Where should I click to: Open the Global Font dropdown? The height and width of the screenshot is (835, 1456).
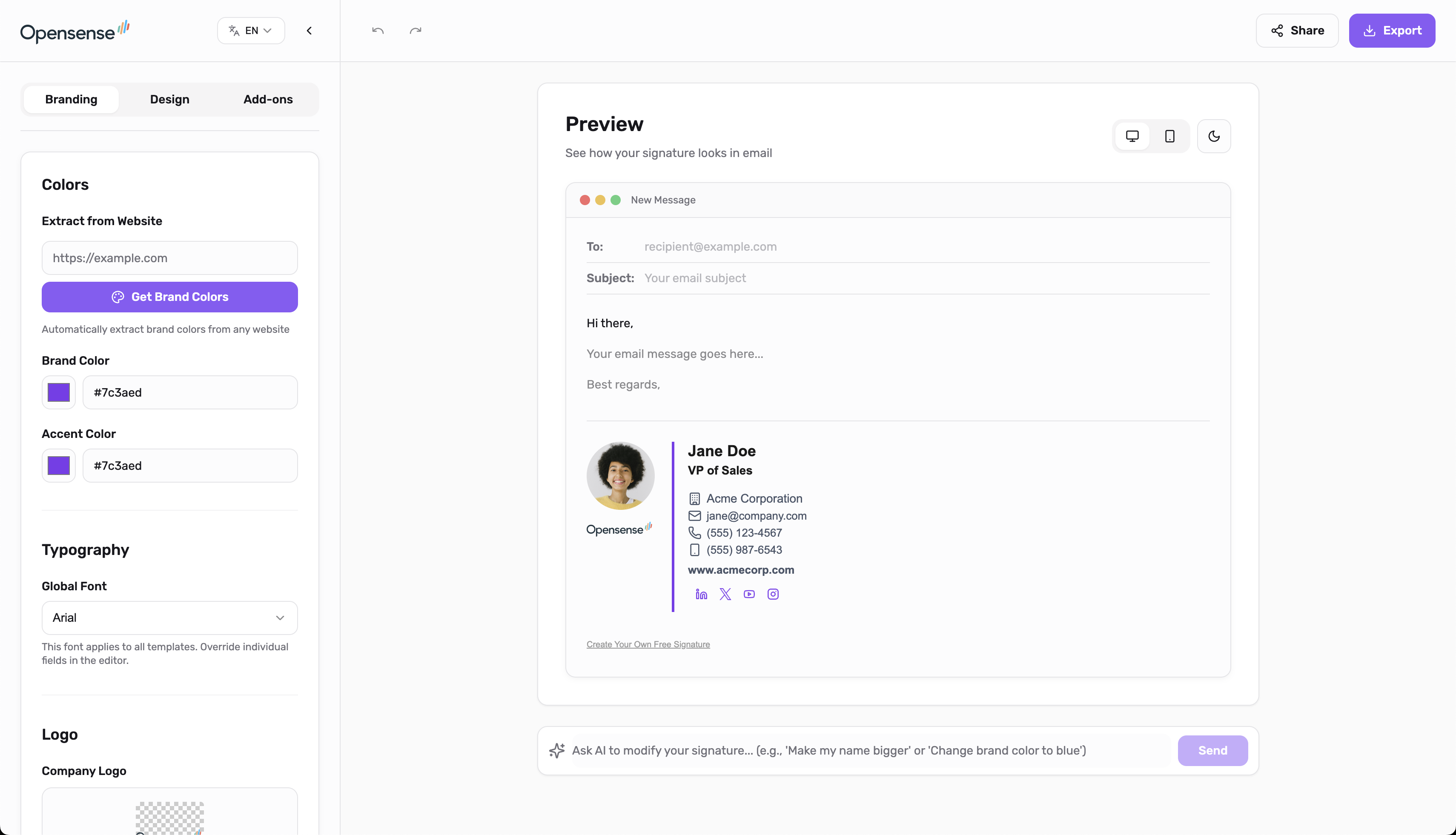(169, 618)
